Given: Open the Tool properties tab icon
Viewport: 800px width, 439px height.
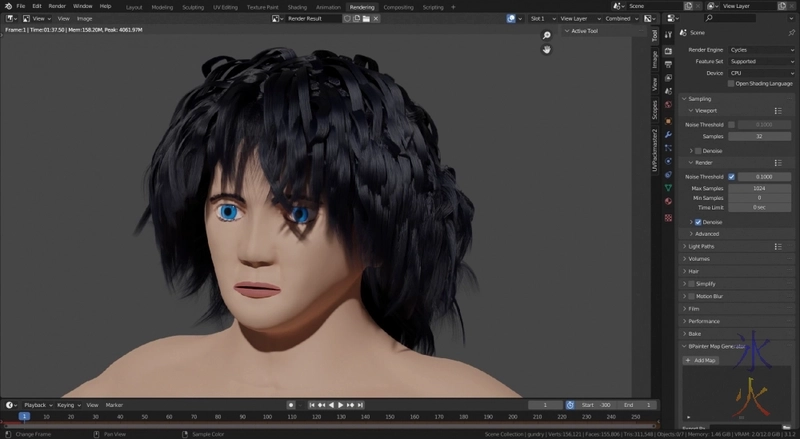Looking at the screenshot, I should pos(668,35).
